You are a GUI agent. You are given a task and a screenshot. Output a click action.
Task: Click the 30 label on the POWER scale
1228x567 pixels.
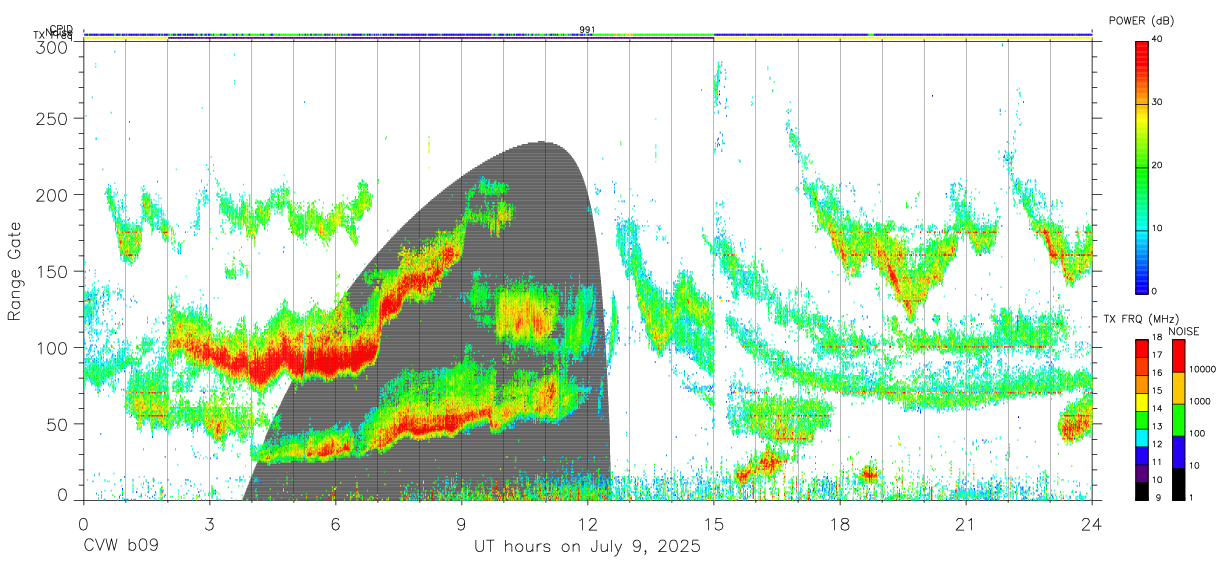pyautogui.click(x=1159, y=102)
